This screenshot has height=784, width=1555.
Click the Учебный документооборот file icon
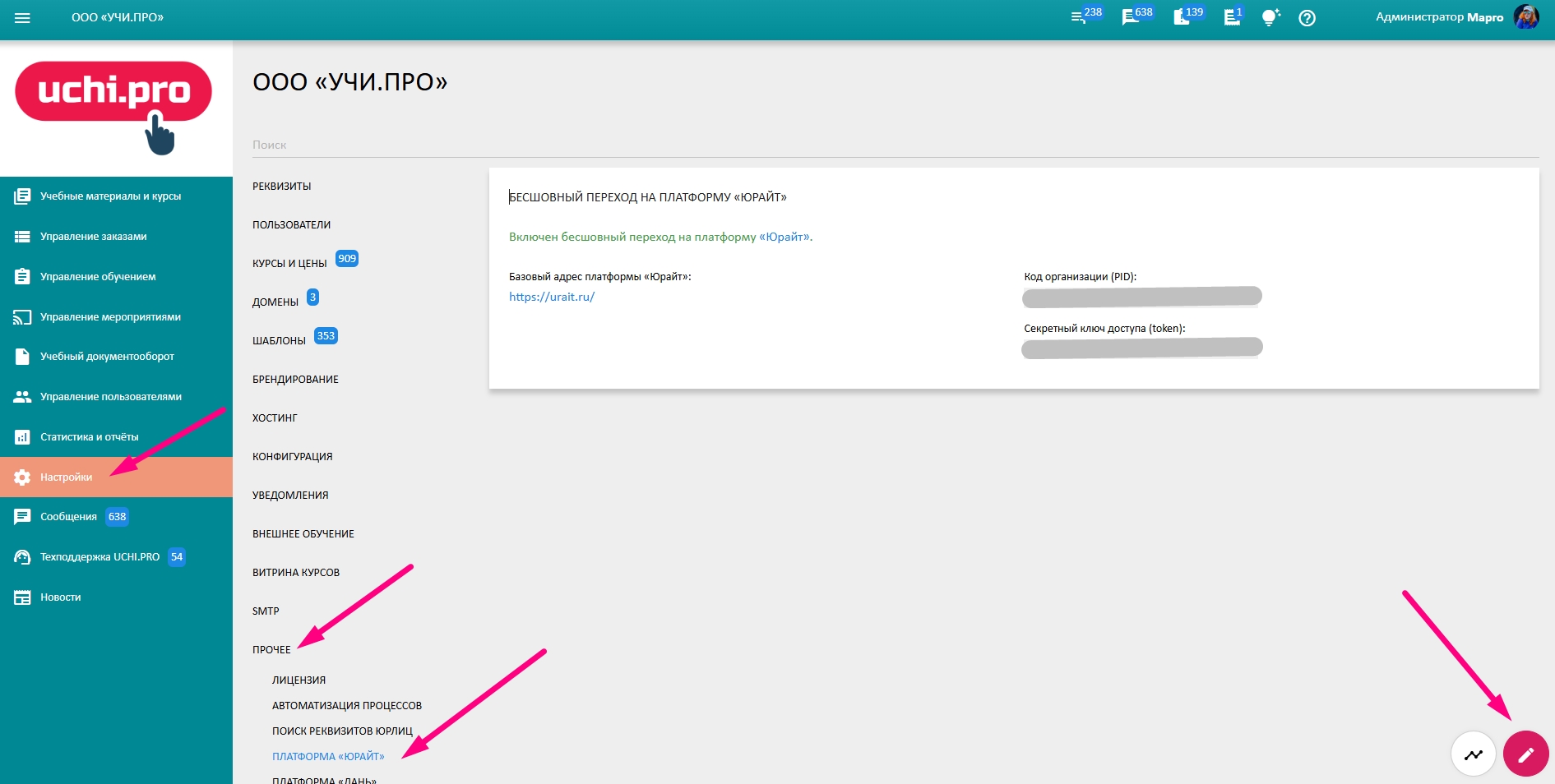[x=22, y=357]
